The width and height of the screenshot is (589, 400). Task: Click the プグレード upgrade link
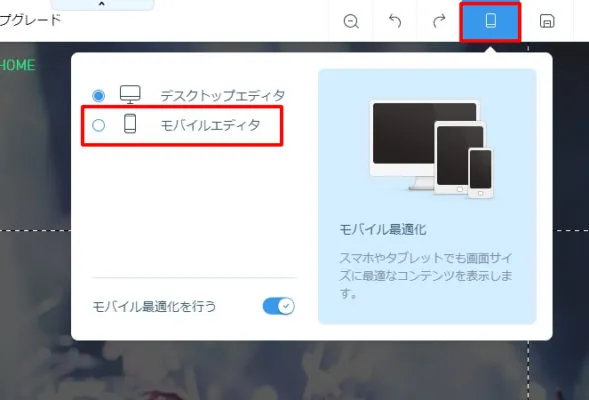click(30, 20)
